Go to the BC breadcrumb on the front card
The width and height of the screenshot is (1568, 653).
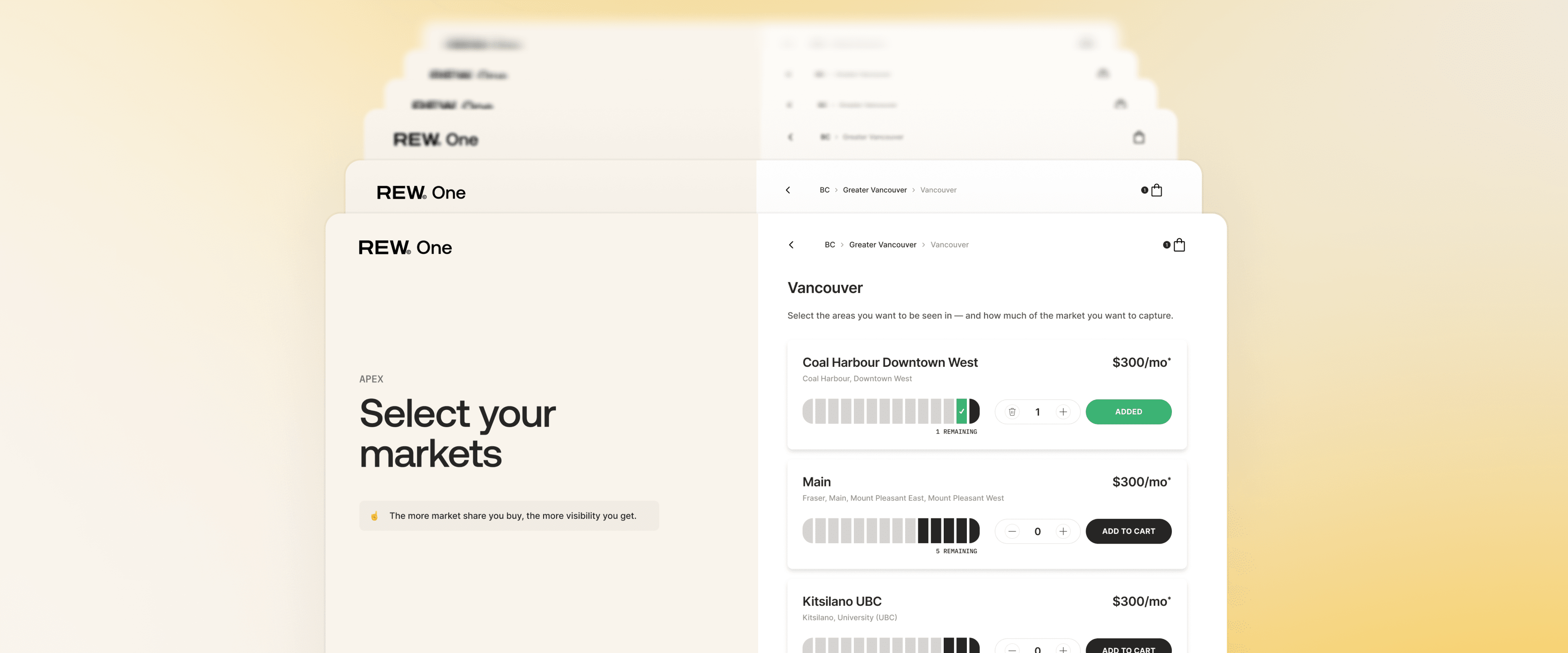click(x=830, y=244)
